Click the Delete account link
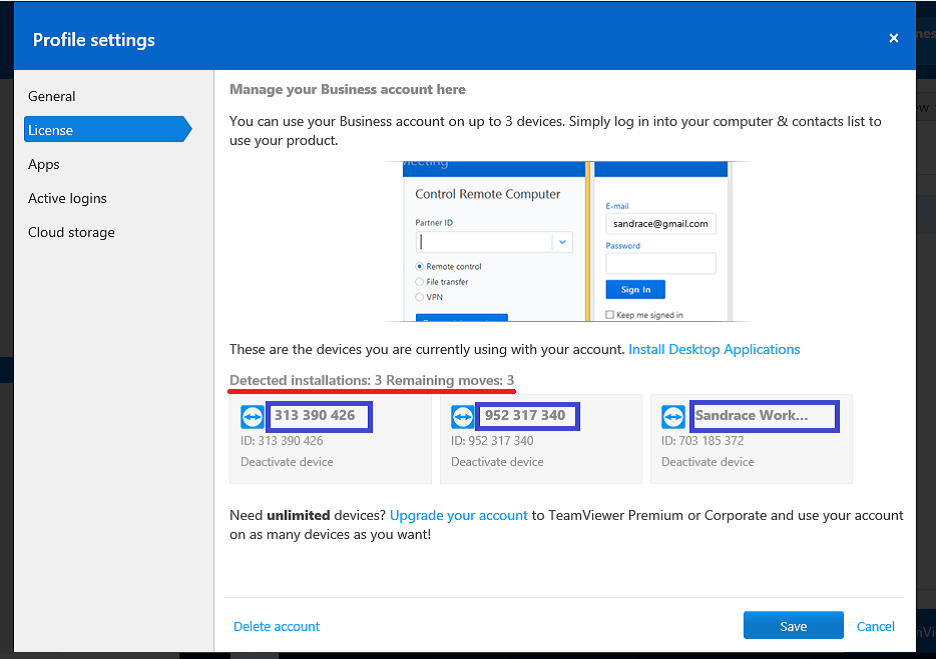This screenshot has height=659, width=936. tap(277, 626)
